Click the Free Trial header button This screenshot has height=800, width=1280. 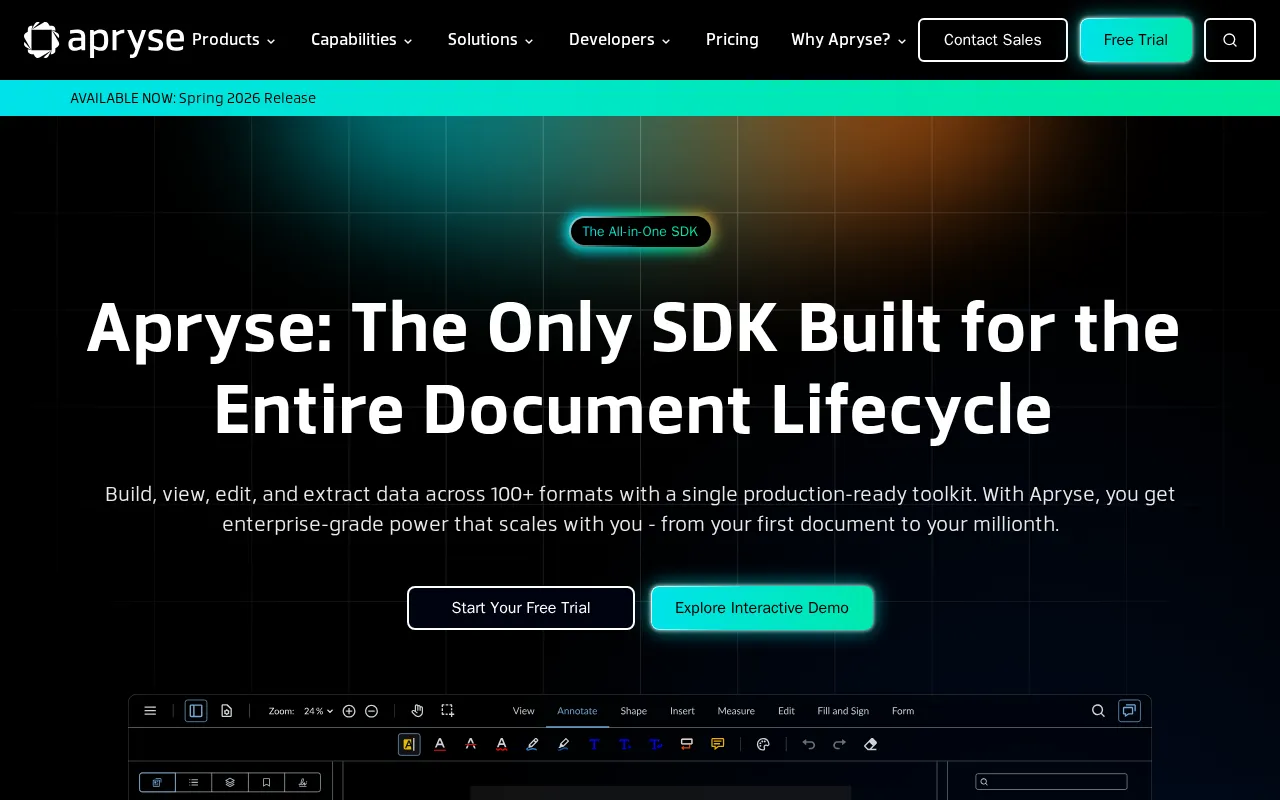[1136, 40]
